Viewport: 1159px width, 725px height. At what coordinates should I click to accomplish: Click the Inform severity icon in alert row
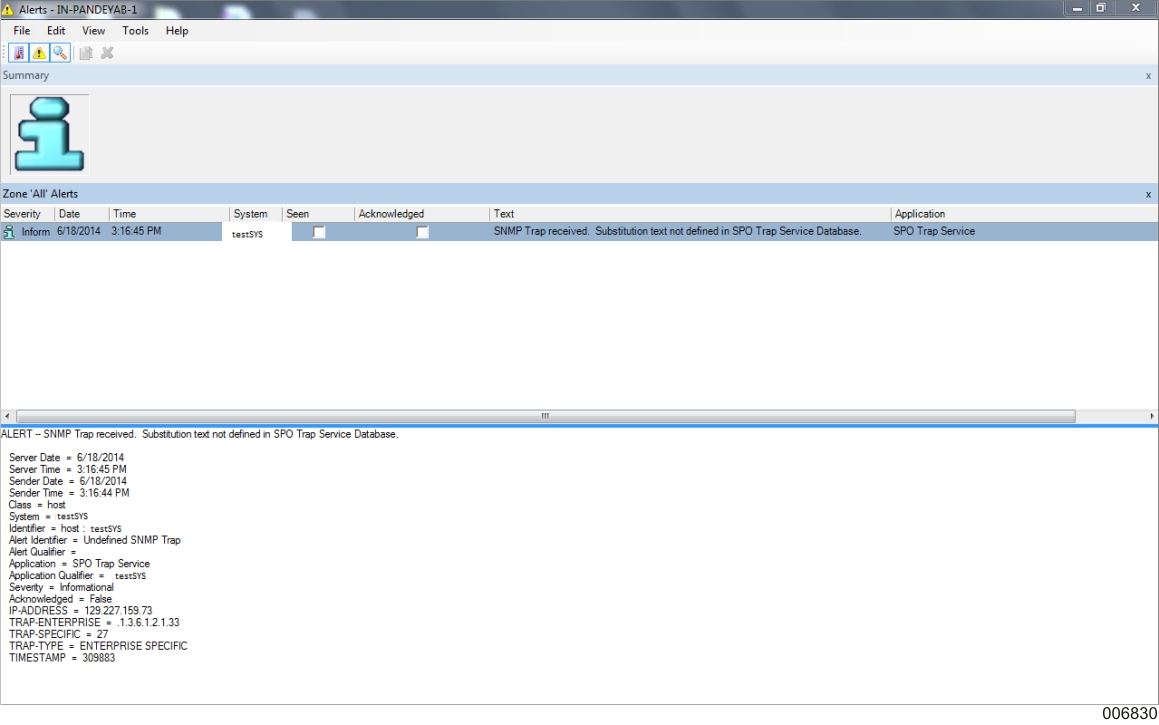pos(9,232)
